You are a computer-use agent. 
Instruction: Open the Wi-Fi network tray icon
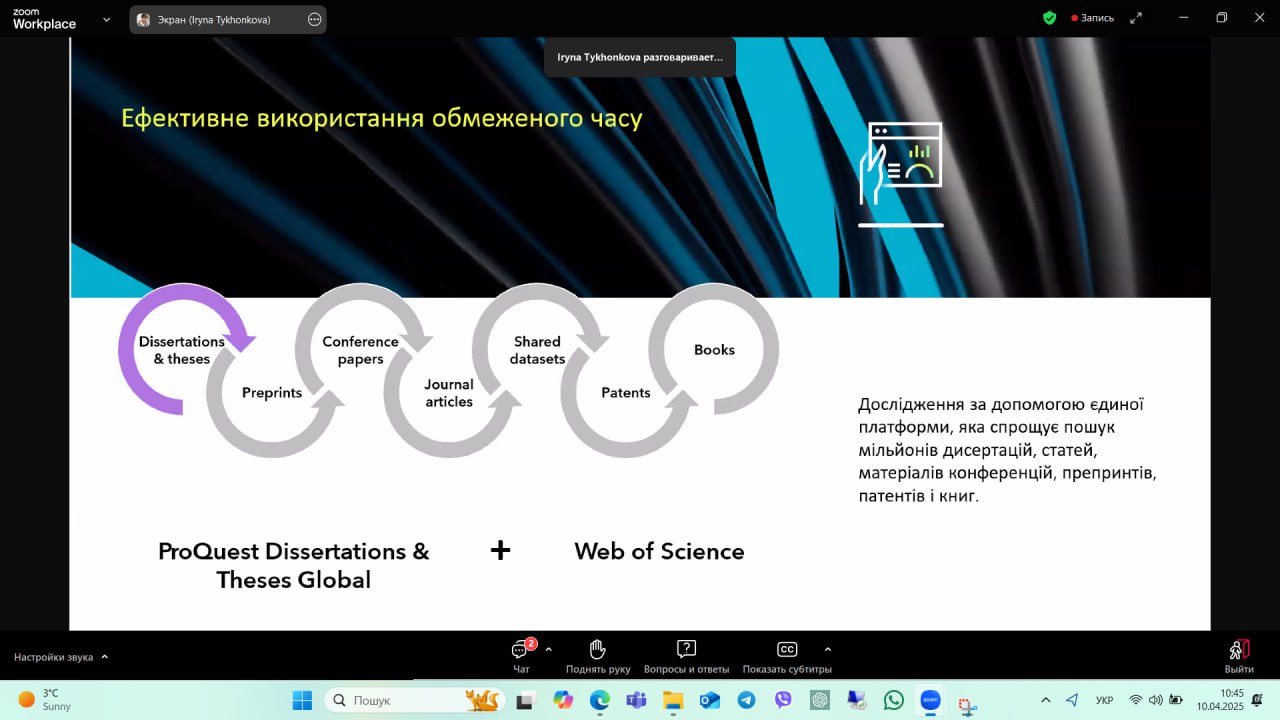click(1135, 700)
